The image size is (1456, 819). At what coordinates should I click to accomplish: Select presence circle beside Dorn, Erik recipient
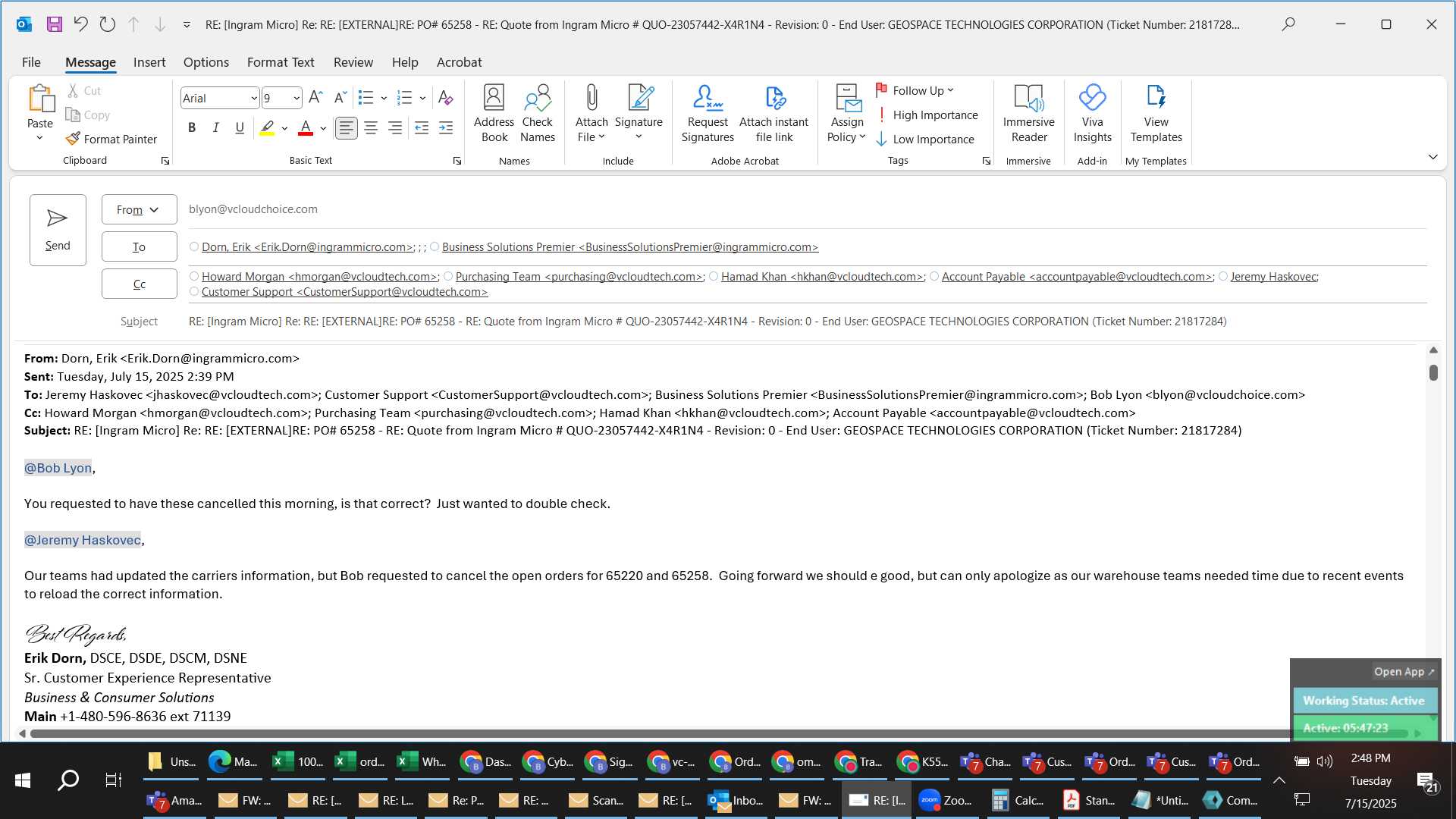tap(194, 246)
